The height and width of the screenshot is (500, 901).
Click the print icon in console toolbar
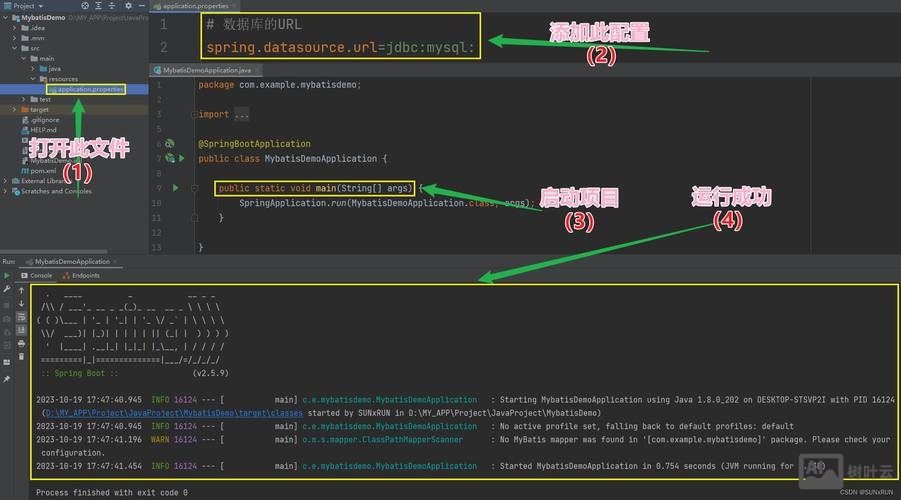pyautogui.click(x=22, y=343)
